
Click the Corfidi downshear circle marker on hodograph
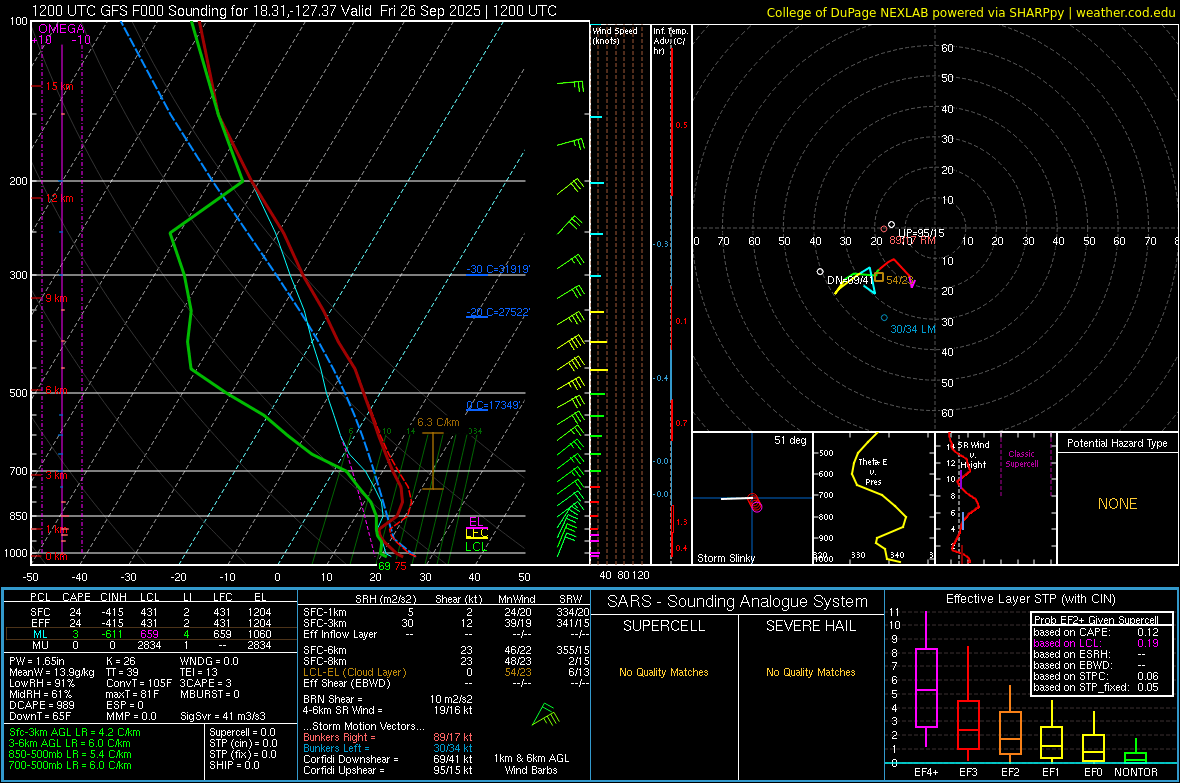click(x=820, y=271)
